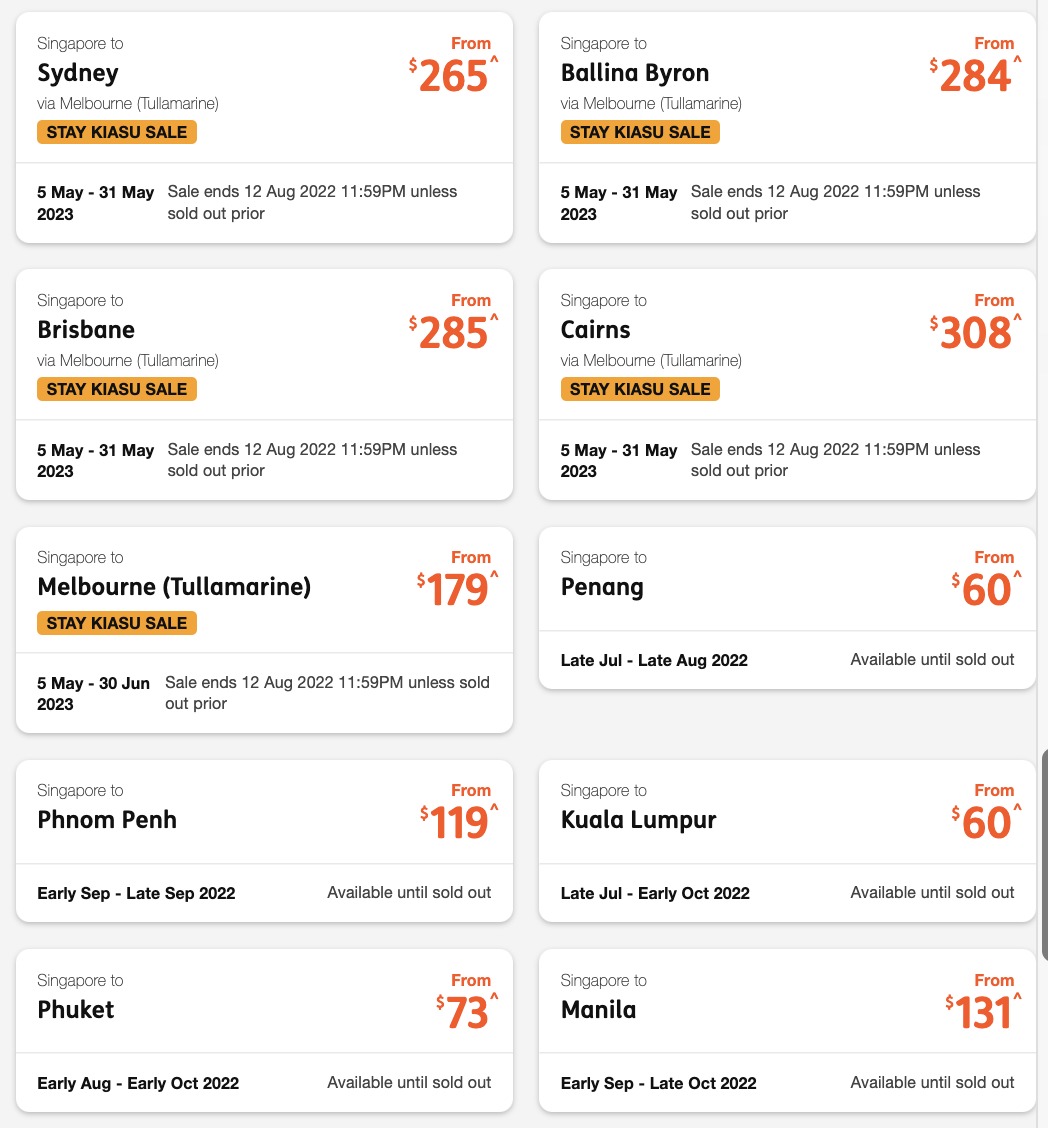Click the $119 Phnom Penh fare price
Screen dimensions: 1048x1128
pos(458,823)
